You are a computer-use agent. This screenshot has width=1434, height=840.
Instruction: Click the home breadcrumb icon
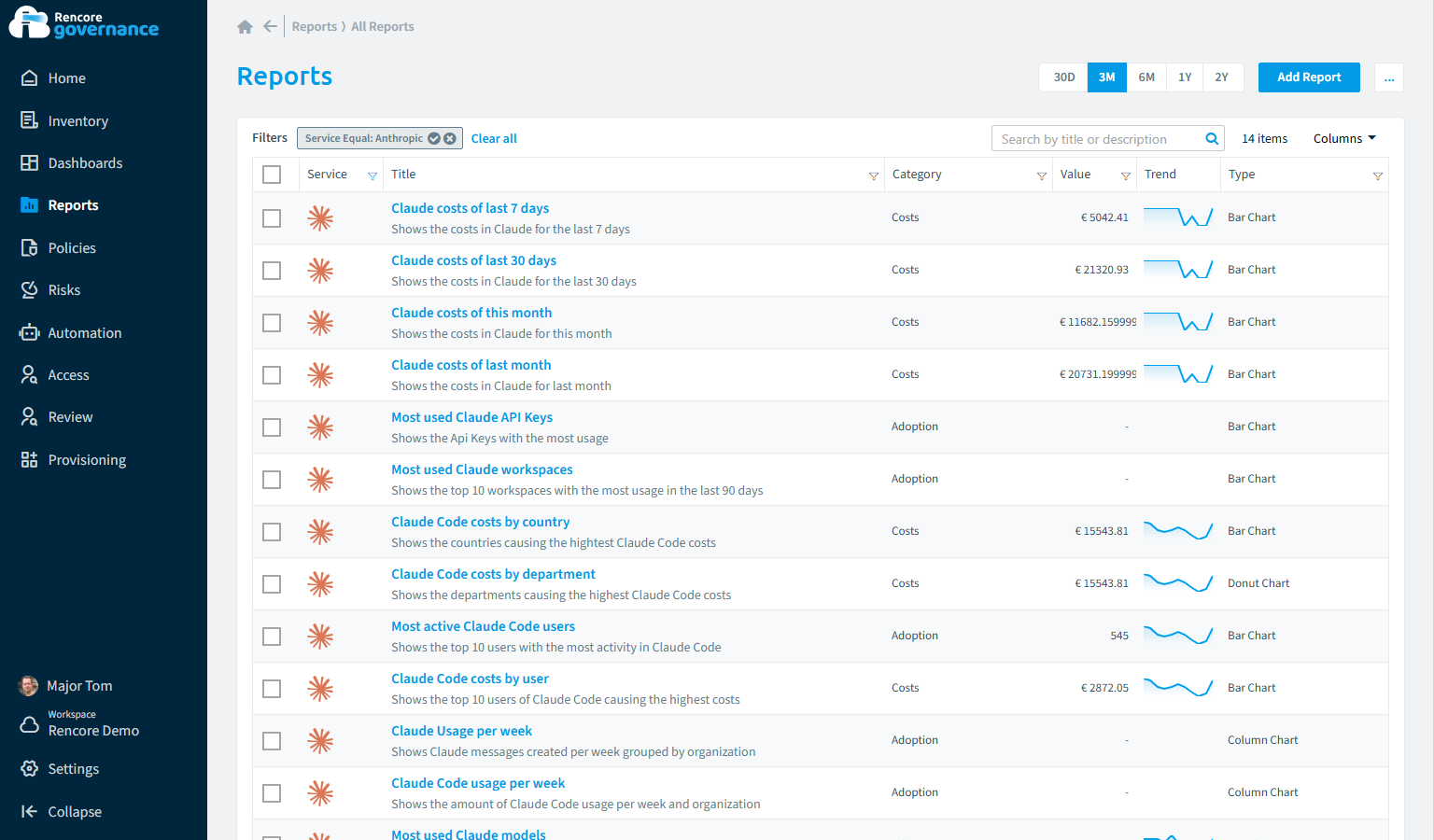pyautogui.click(x=246, y=27)
